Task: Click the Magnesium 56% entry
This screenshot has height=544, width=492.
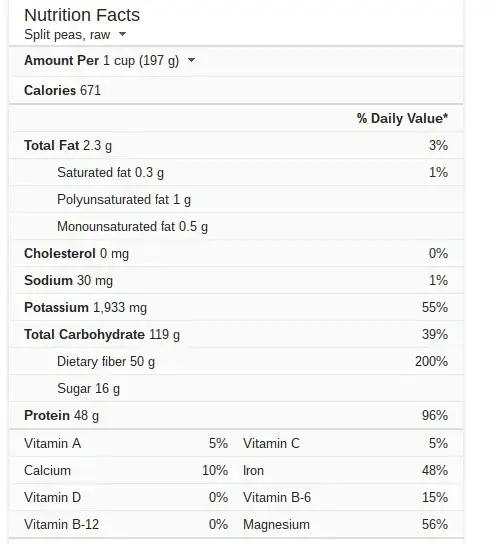Action: pyautogui.click(x=345, y=524)
